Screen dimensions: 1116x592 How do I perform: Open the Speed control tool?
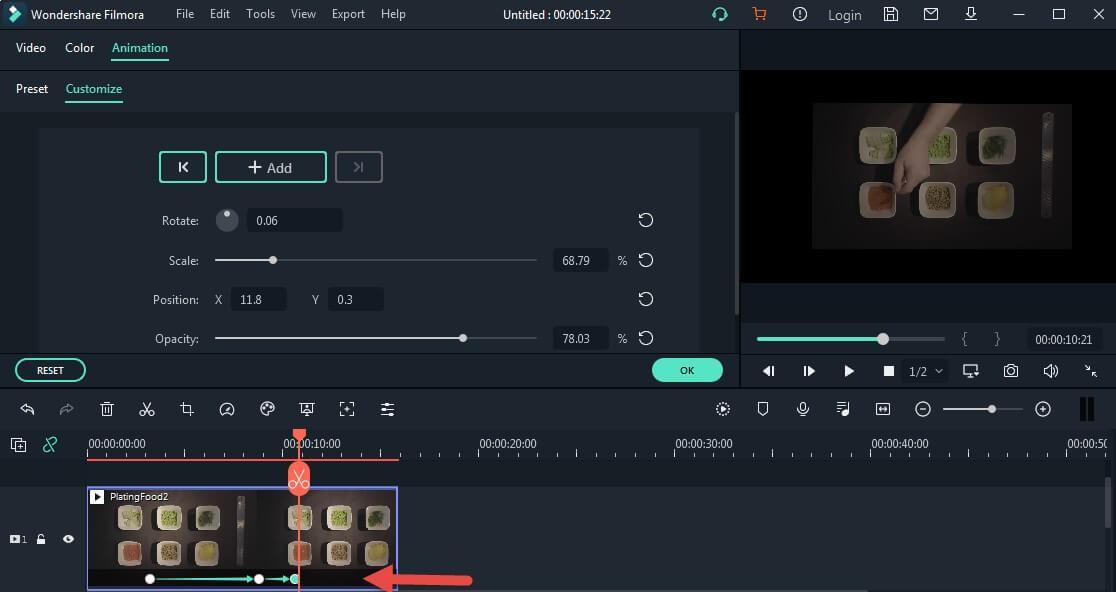[x=227, y=409]
